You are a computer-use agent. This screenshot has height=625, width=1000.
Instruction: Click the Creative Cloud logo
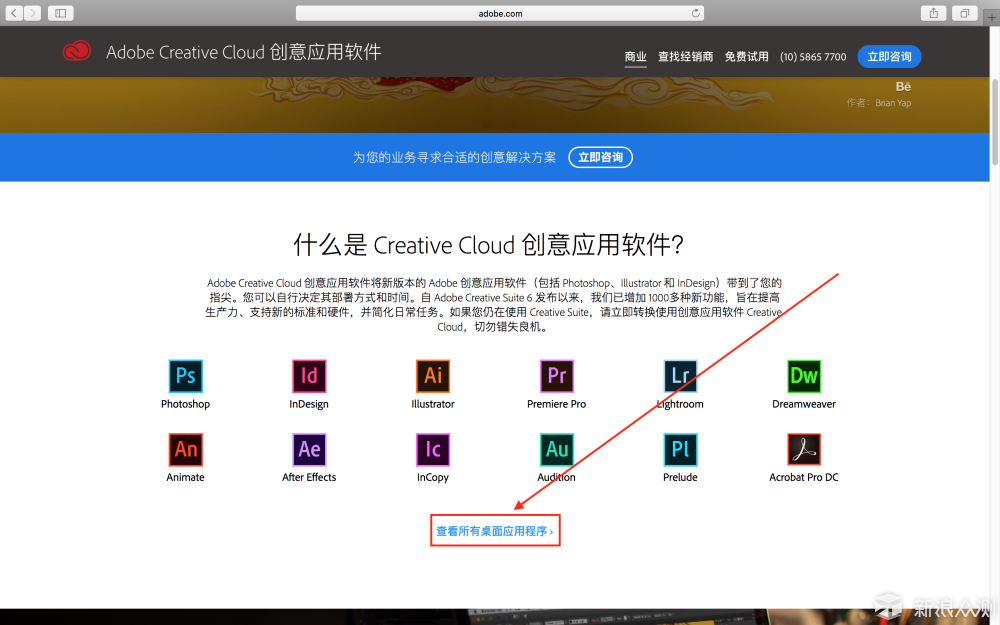77,51
